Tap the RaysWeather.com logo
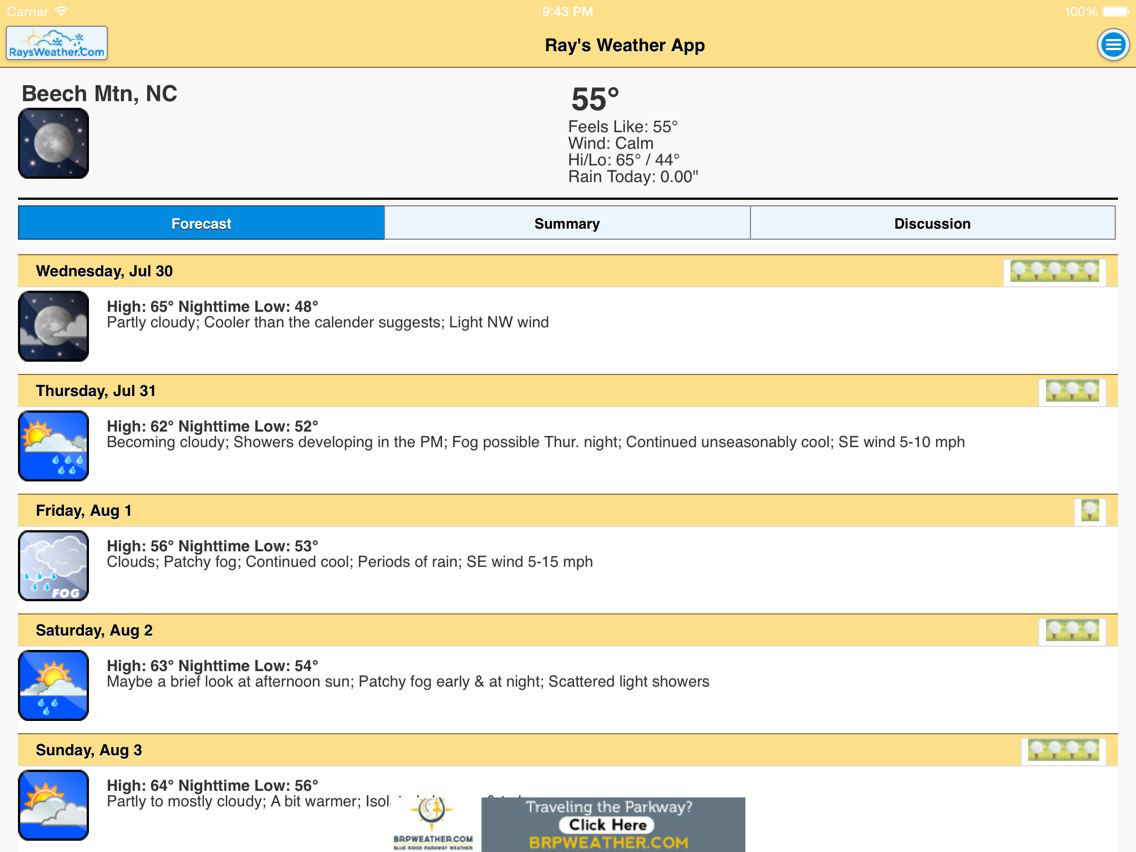This screenshot has height=852, width=1136. point(57,43)
